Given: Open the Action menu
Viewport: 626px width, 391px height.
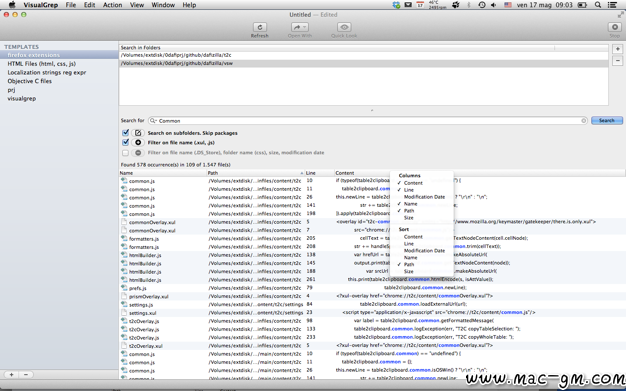Looking at the screenshot, I should (x=113, y=5).
